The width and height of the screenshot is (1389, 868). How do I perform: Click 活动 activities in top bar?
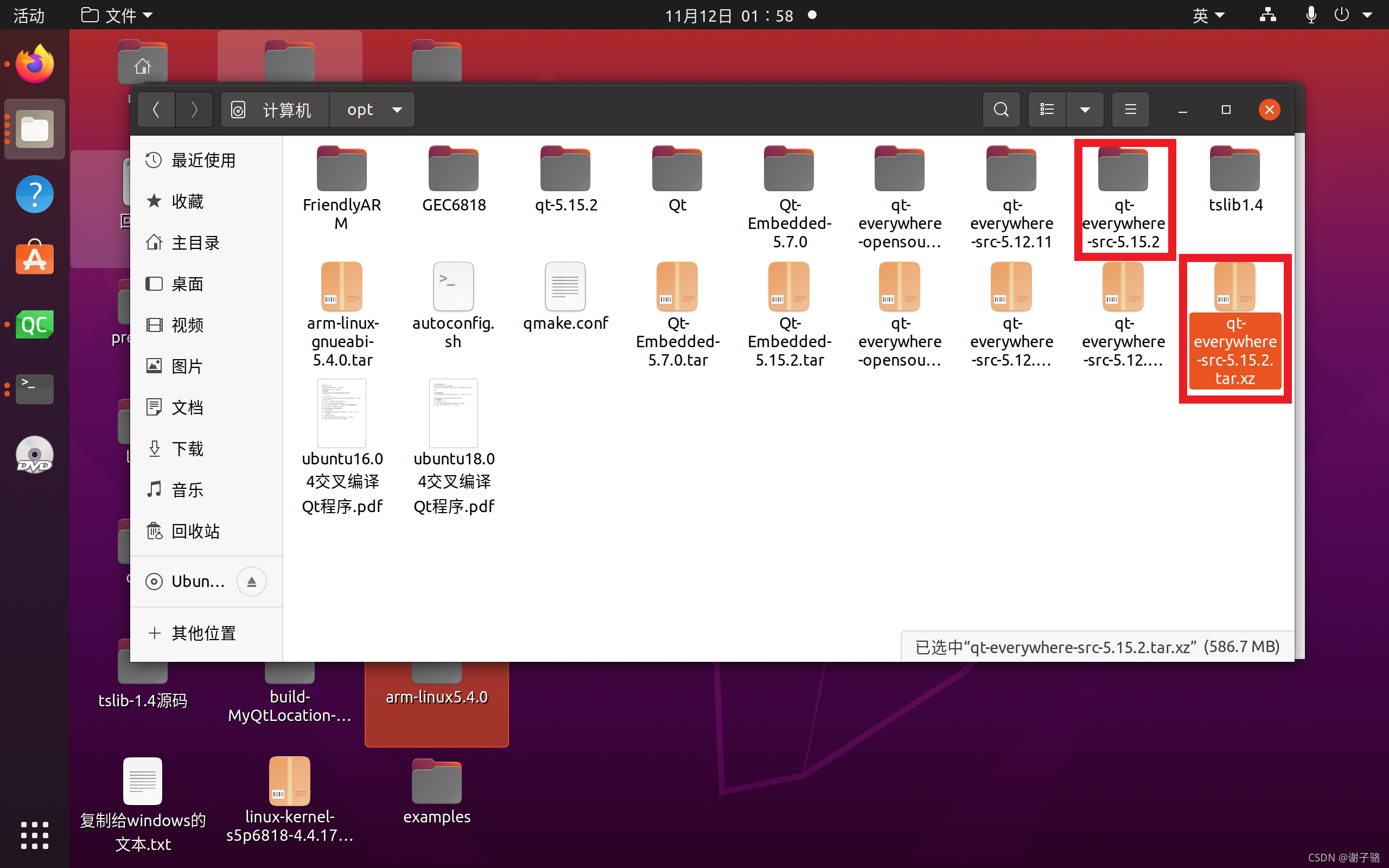click(29, 16)
